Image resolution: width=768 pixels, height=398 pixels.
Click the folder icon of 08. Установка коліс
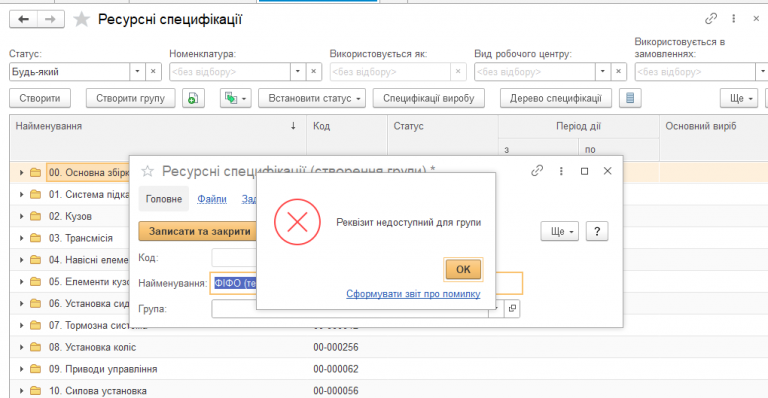(x=35, y=347)
